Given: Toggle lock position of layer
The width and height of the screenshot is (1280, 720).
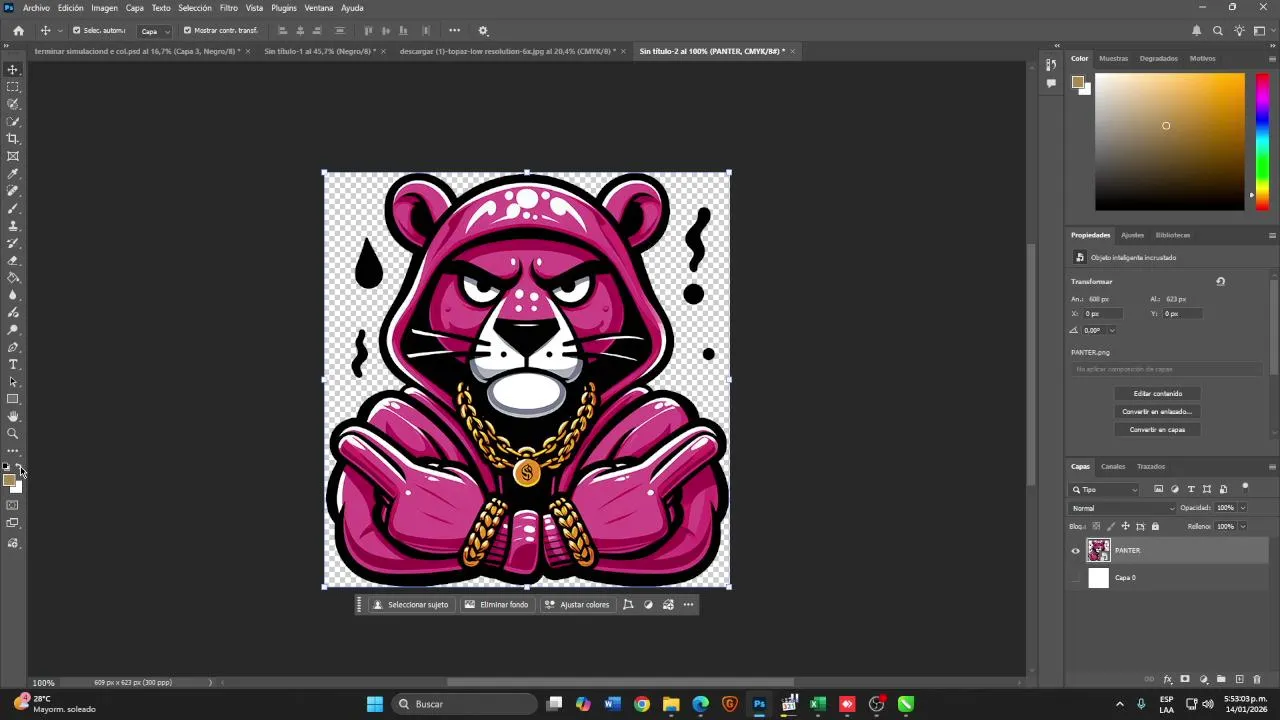Looking at the screenshot, I should pyautogui.click(x=1125, y=526).
